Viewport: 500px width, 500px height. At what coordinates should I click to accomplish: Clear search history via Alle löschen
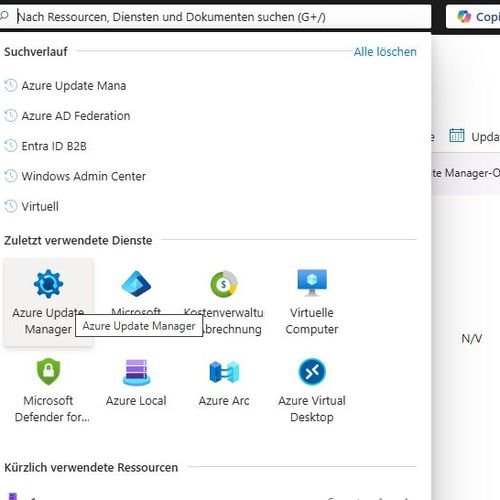[385, 52]
